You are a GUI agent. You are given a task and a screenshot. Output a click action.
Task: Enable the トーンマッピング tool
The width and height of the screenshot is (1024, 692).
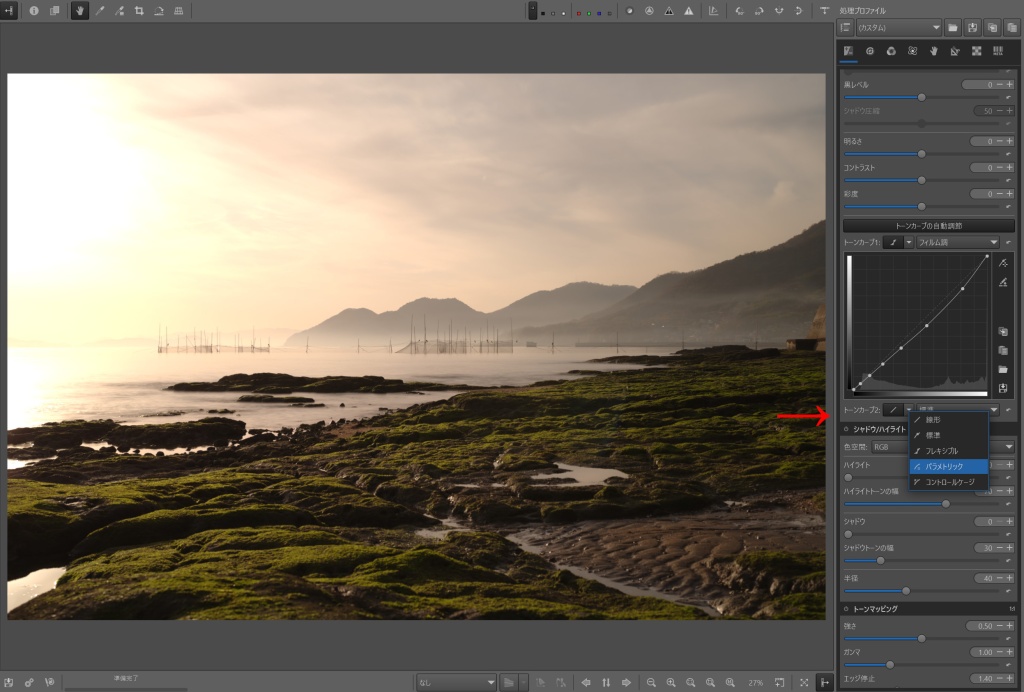846,609
